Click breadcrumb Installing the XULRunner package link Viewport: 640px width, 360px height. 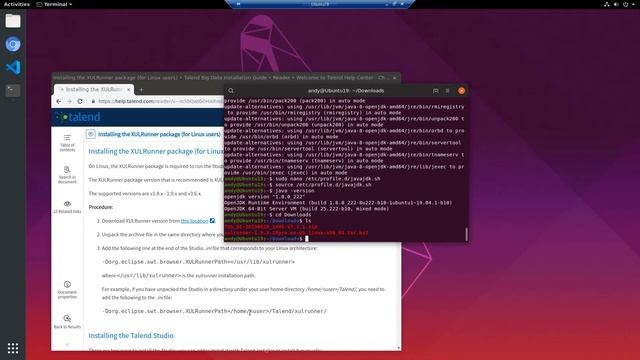click(x=159, y=134)
